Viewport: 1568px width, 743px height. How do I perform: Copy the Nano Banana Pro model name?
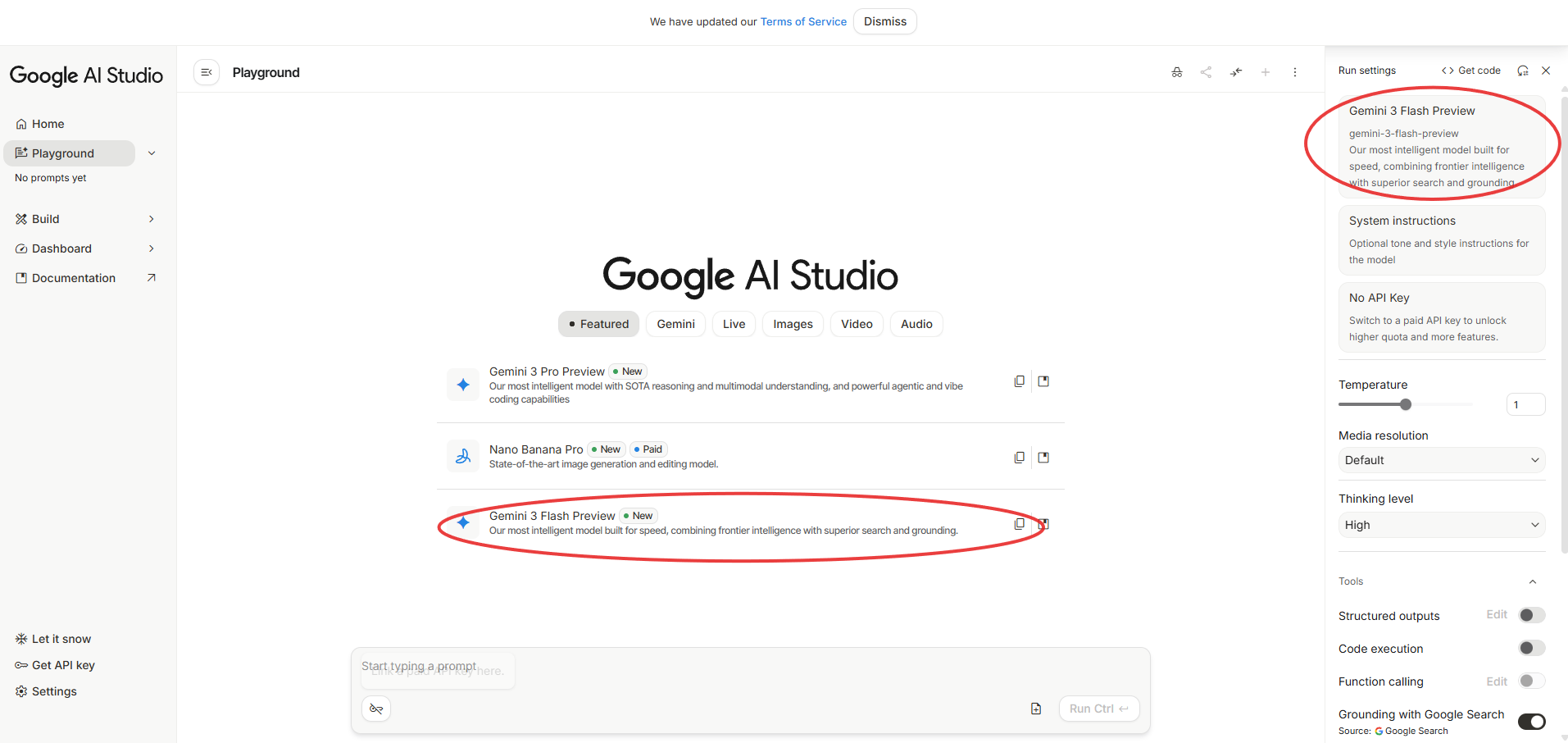coord(1020,458)
